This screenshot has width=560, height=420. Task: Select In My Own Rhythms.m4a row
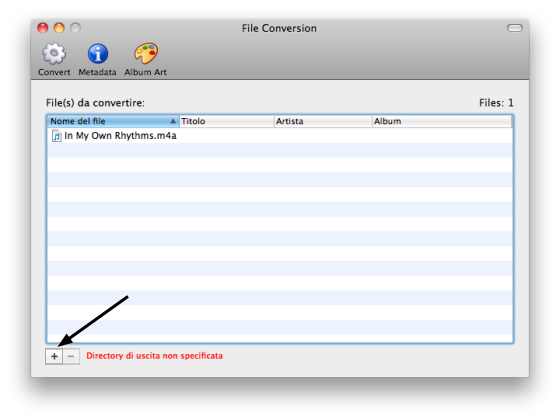point(280,136)
